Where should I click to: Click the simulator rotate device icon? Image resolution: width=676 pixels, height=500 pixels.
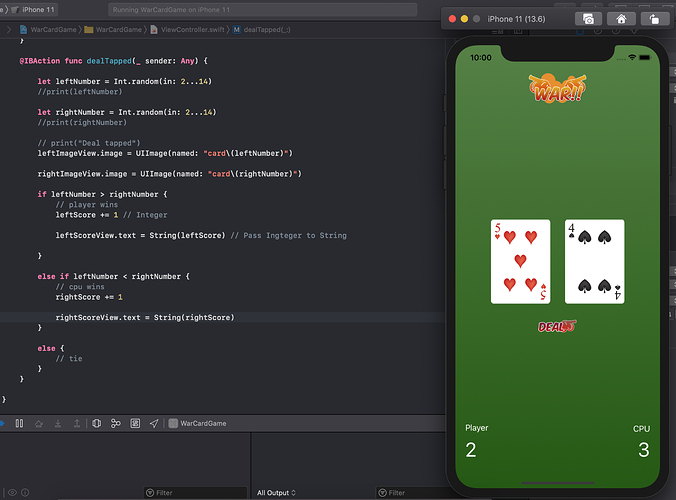pos(653,18)
